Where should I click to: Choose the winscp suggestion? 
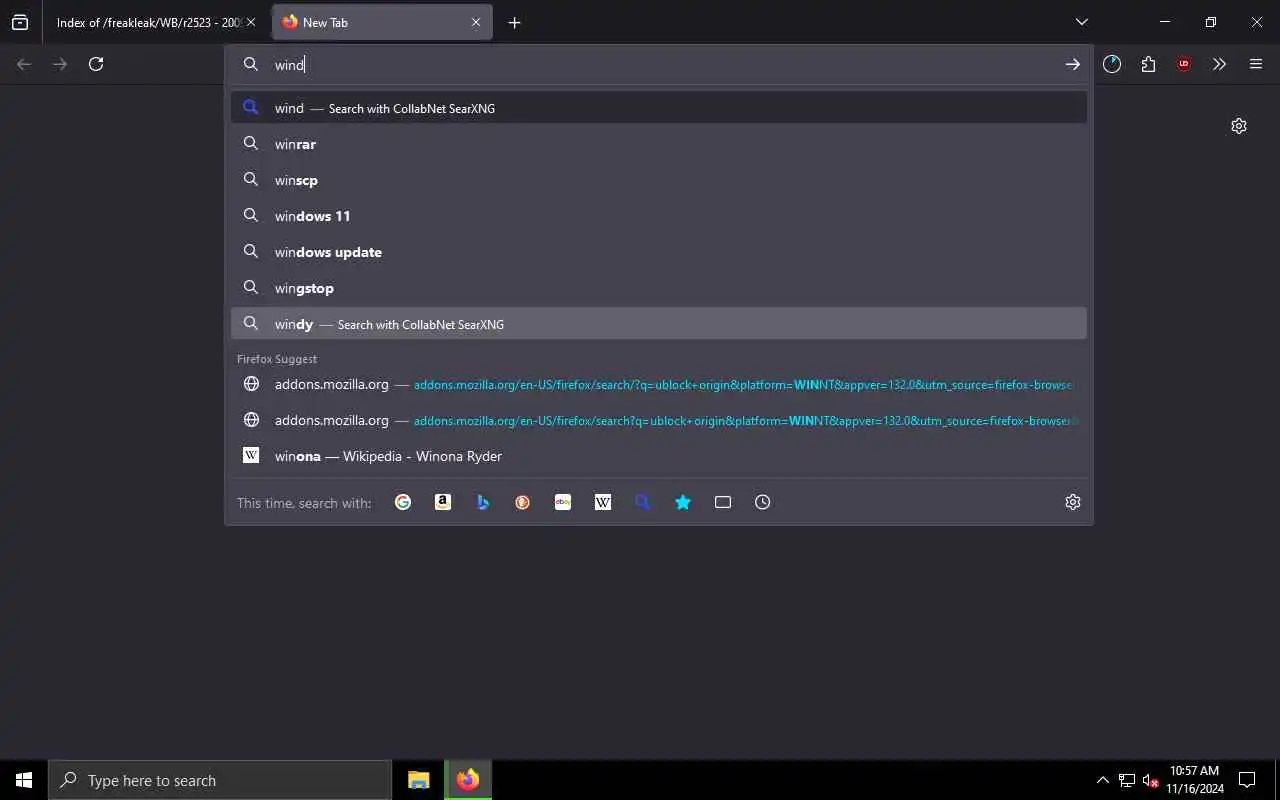[x=659, y=180]
